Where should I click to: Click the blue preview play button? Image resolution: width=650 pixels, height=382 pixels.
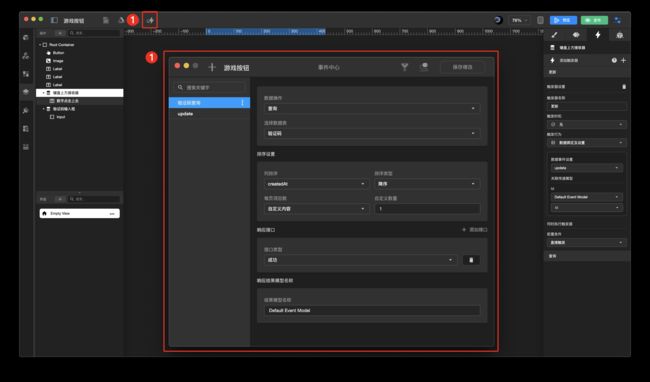563,20
